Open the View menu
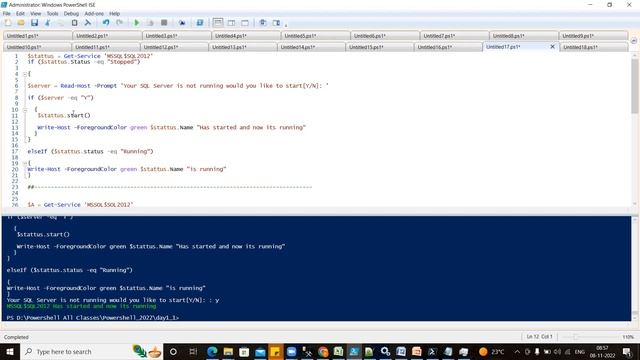 (36, 13)
